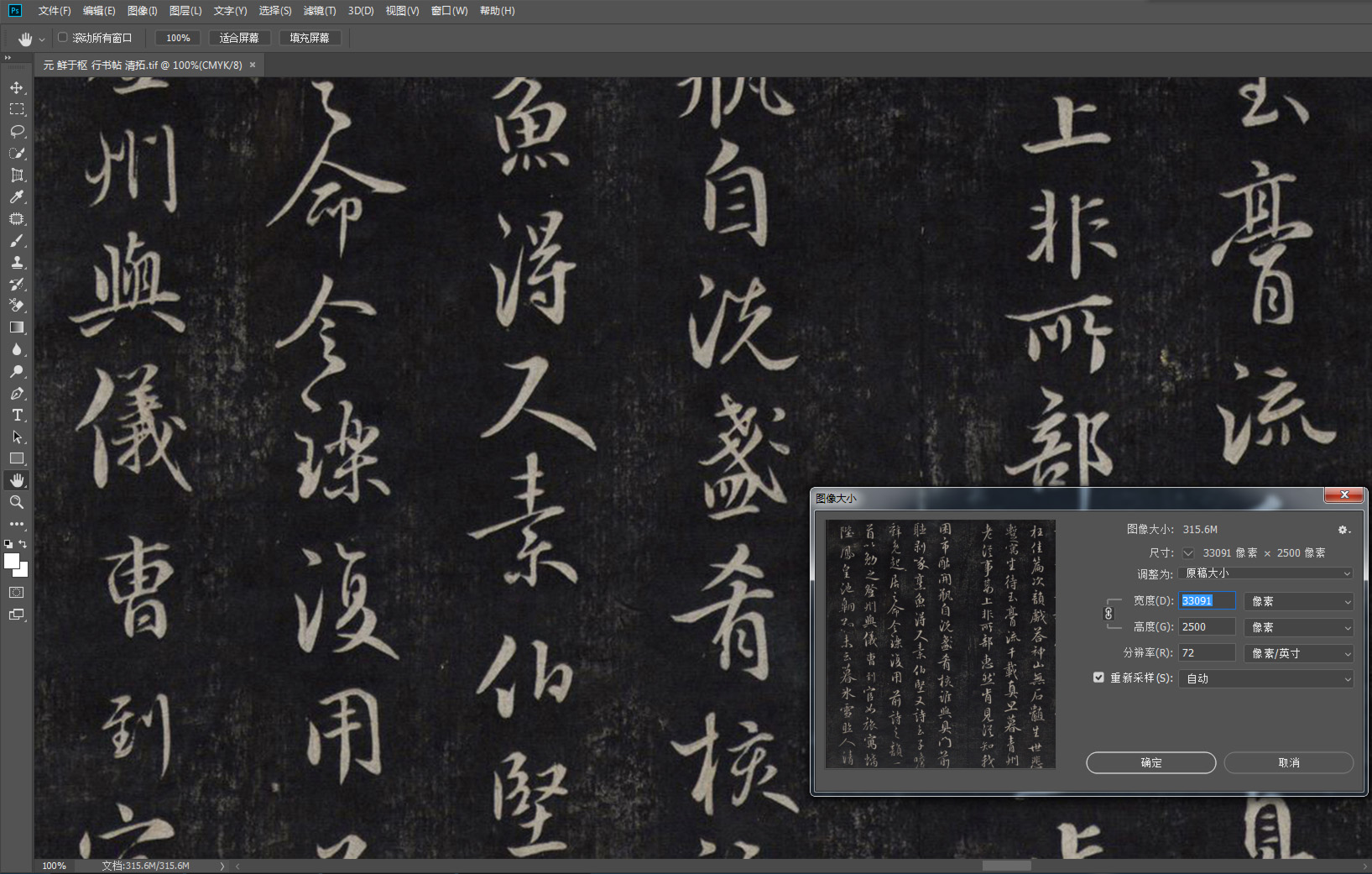
Task: Toggle Quick Mask mode
Action: tap(17, 593)
